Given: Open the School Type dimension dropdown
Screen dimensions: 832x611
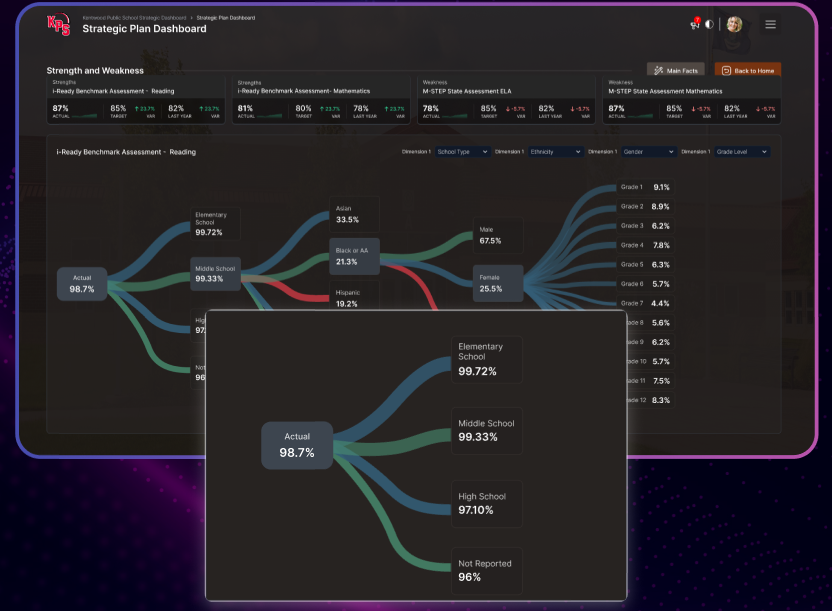Looking at the screenshot, I should (462, 152).
